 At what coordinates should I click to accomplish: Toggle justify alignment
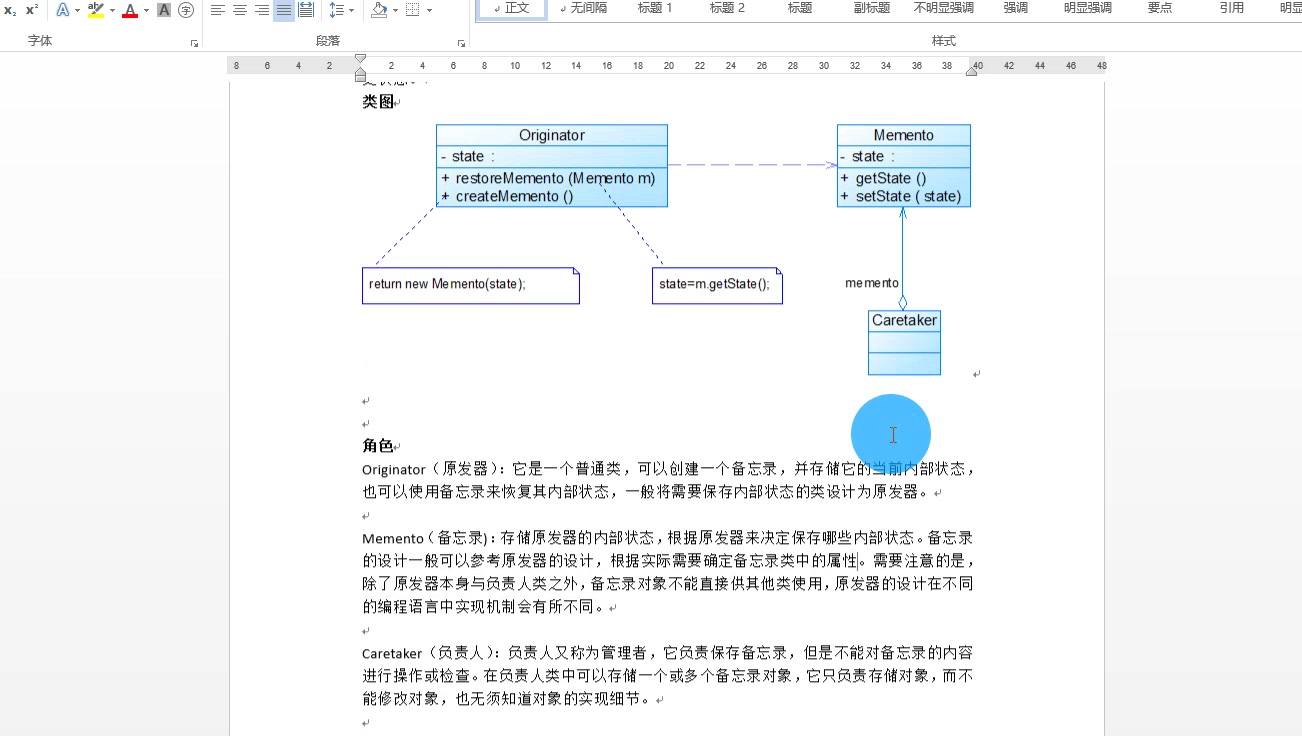coord(284,10)
